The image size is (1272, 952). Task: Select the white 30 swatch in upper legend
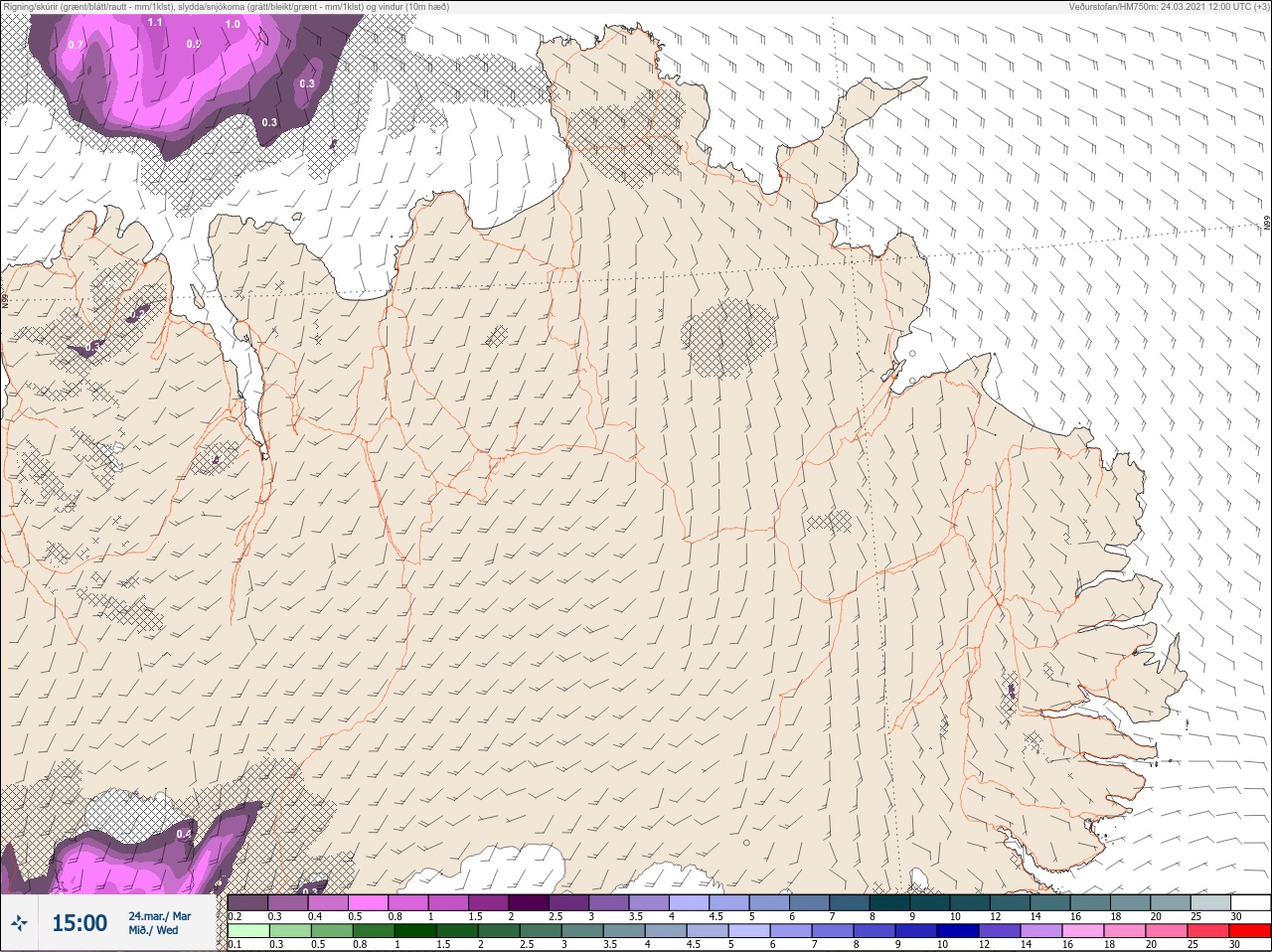coord(1251,902)
